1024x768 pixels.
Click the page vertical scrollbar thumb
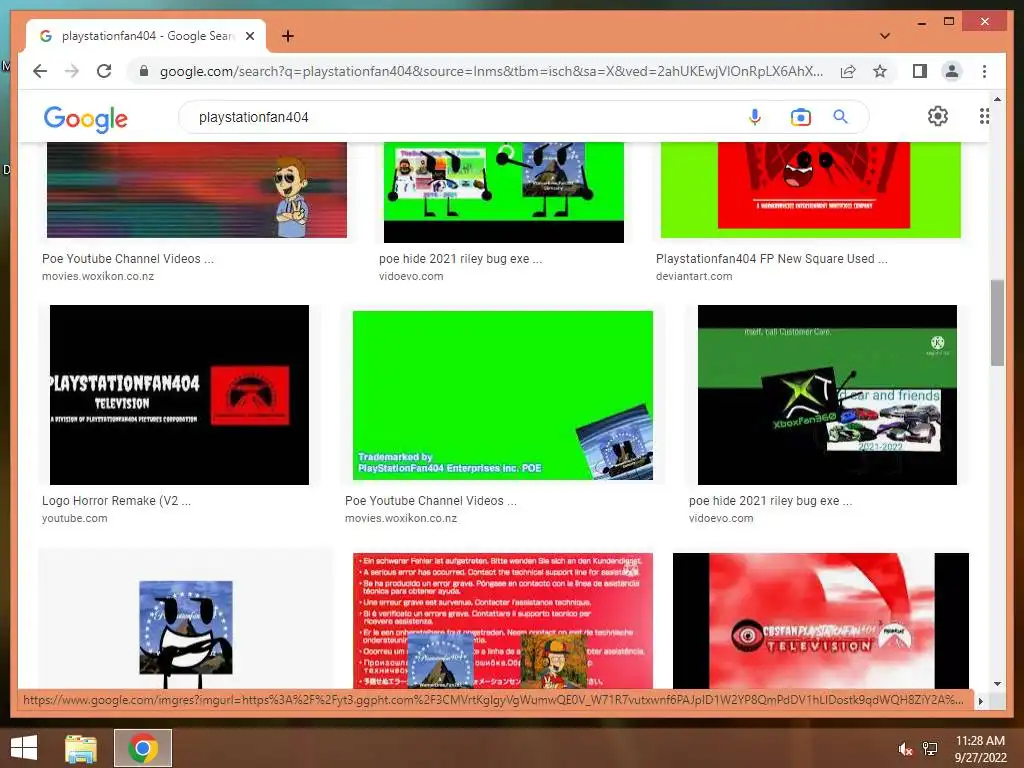[997, 323]
